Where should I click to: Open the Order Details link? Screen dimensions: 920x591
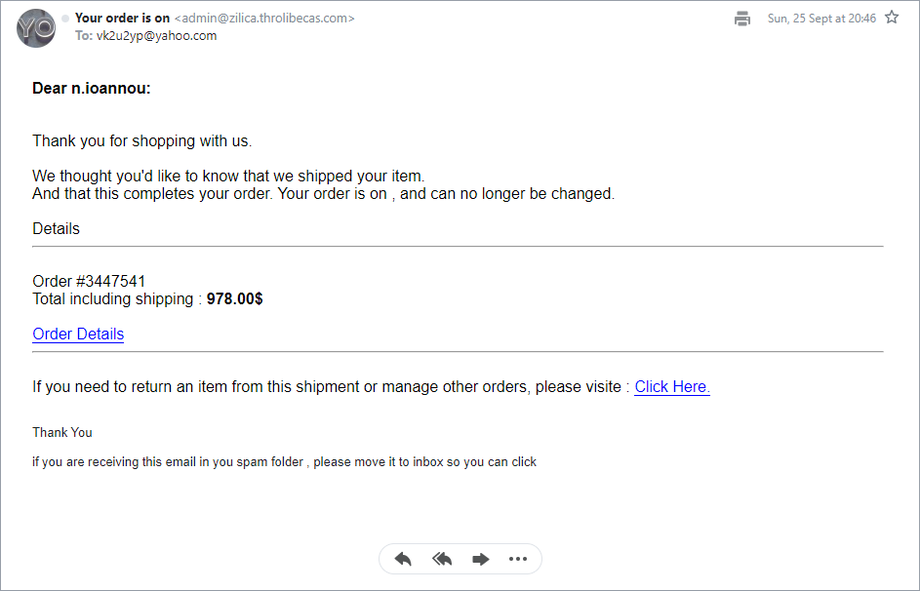pyautogui.click(x=78, y=334)
